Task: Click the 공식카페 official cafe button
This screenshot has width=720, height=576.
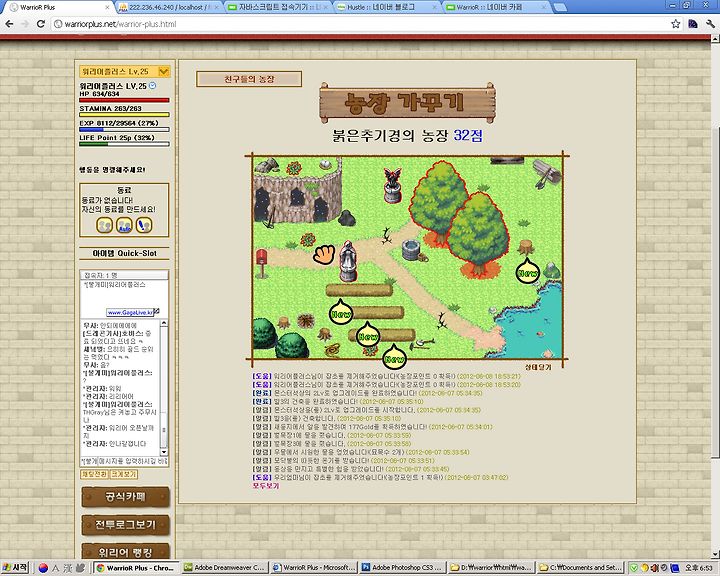Action: click(x=125, y=497)
